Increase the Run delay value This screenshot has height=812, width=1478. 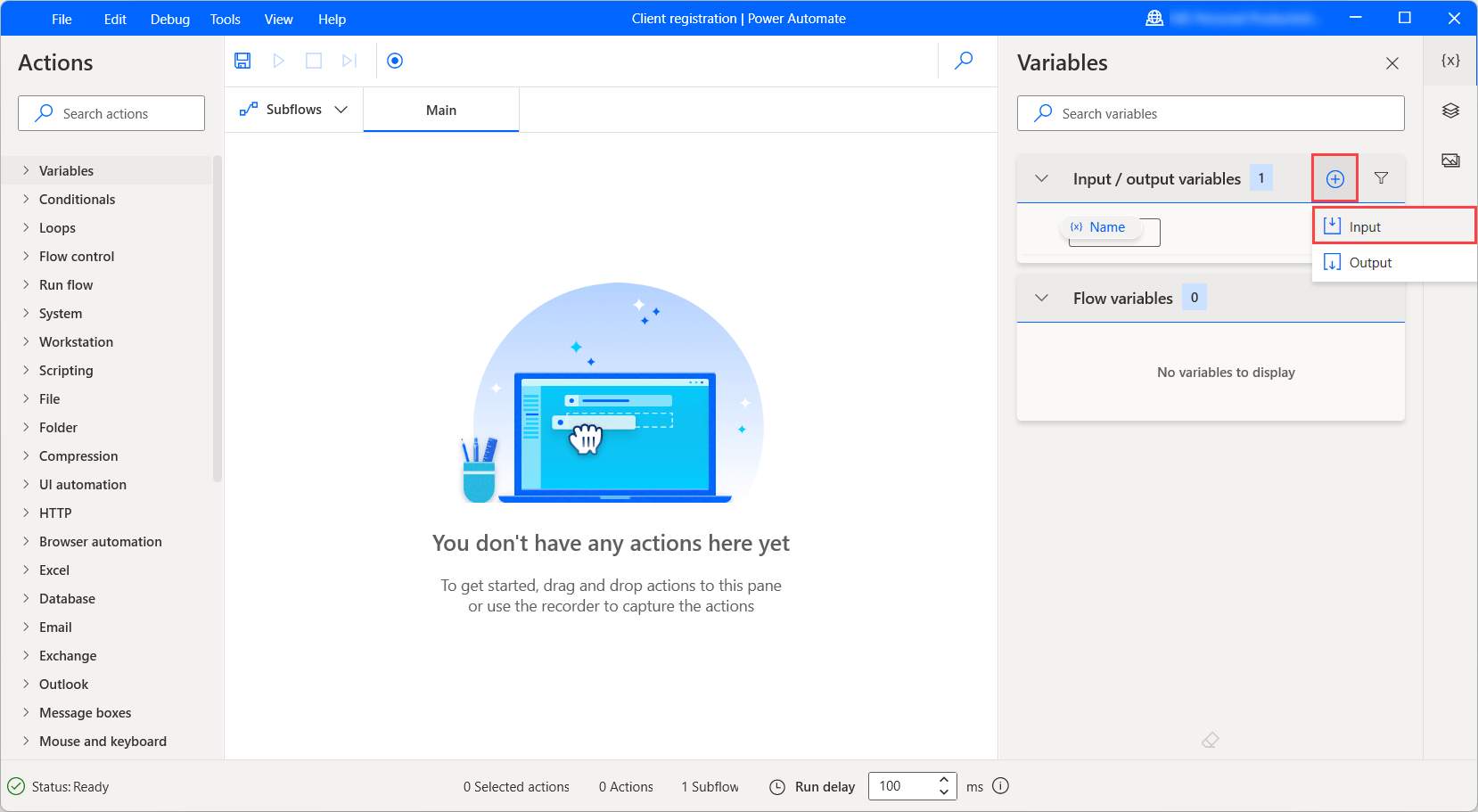tap(943, 780)
